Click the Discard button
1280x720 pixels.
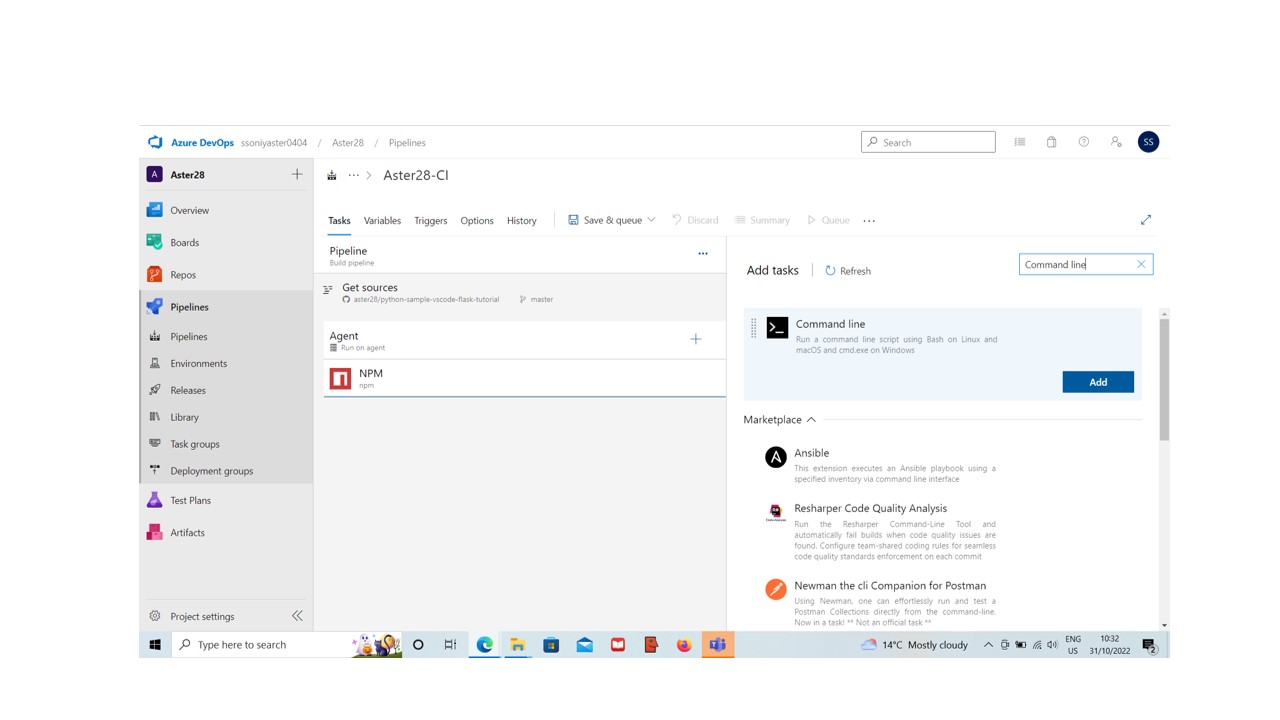[695, 220]
